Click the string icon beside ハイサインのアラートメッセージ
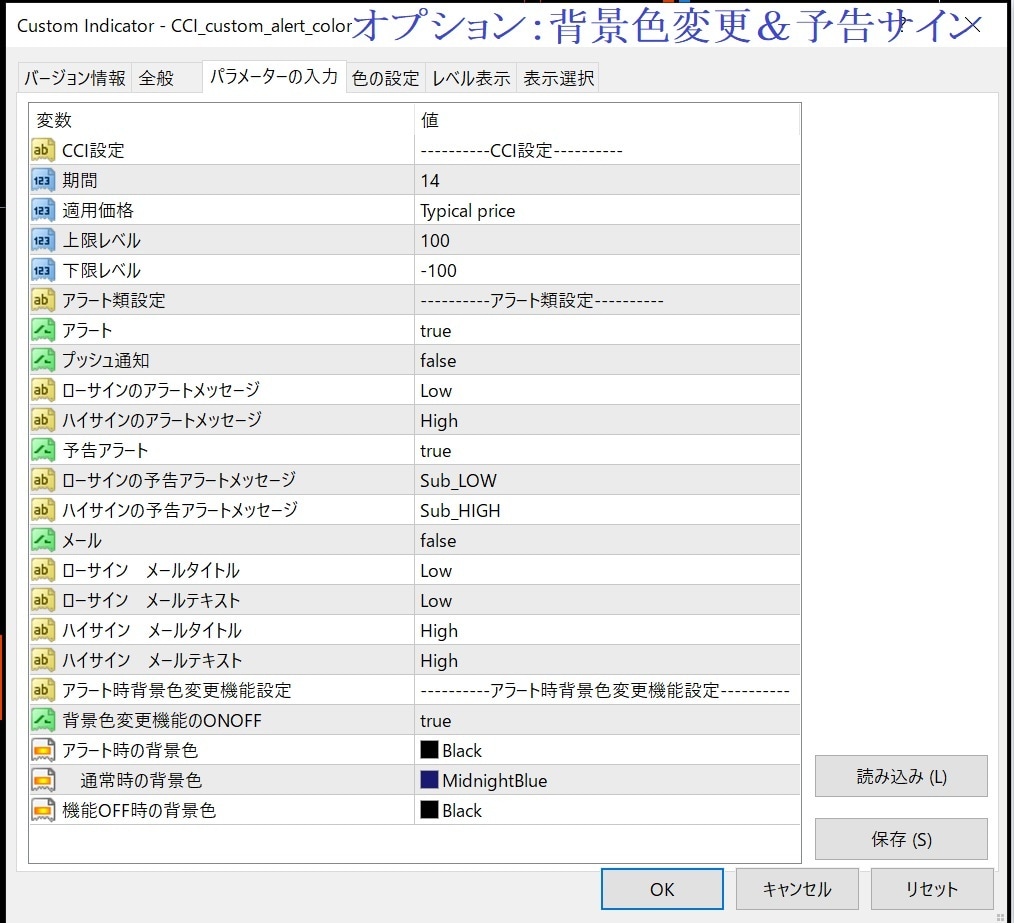The height and width of the screenshot is (923, 1014). click(43, 420)
